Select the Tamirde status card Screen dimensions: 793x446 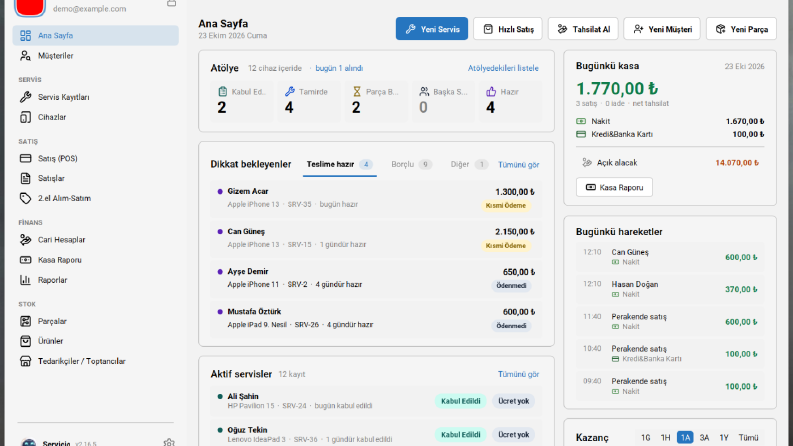[x=309, y=101]
